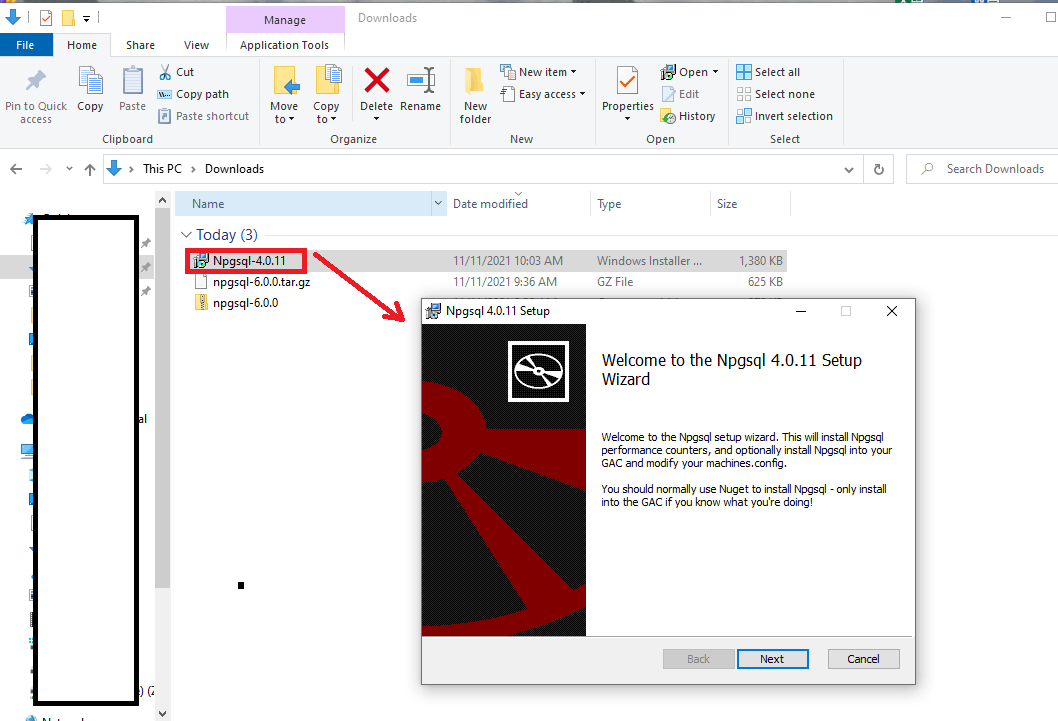Screen dimensions: 1058x721
Task: Click the red Delete icon
Action: point(377,80)
